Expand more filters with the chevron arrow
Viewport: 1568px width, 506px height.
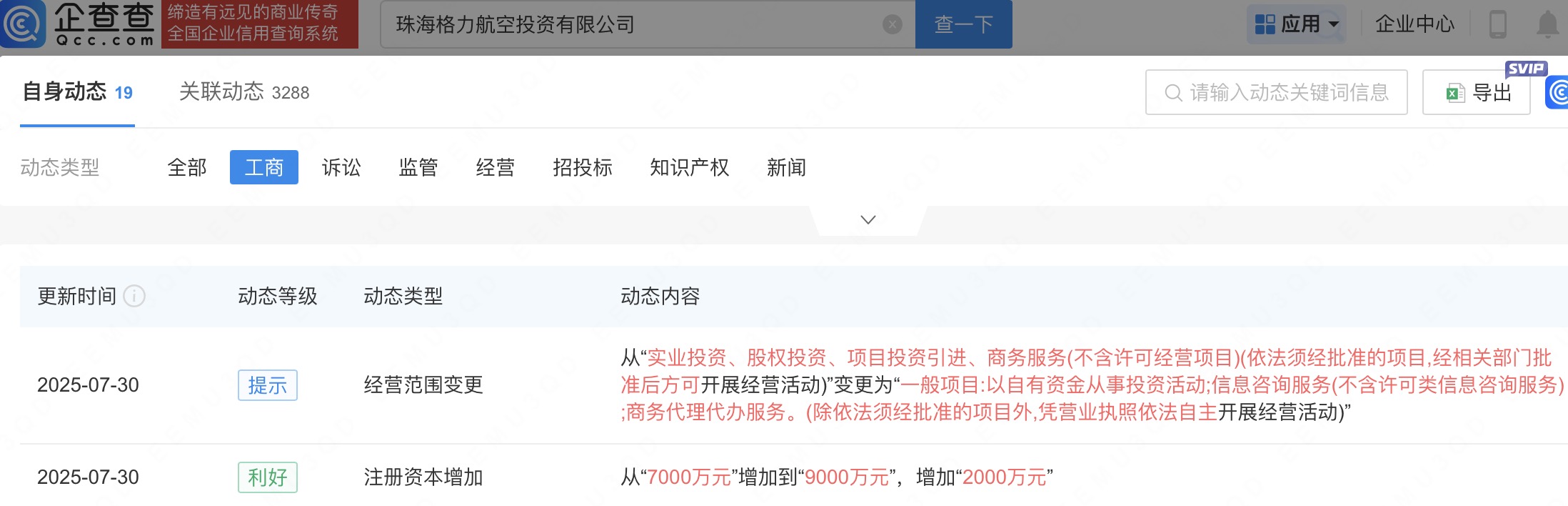[x=868, y=219]
